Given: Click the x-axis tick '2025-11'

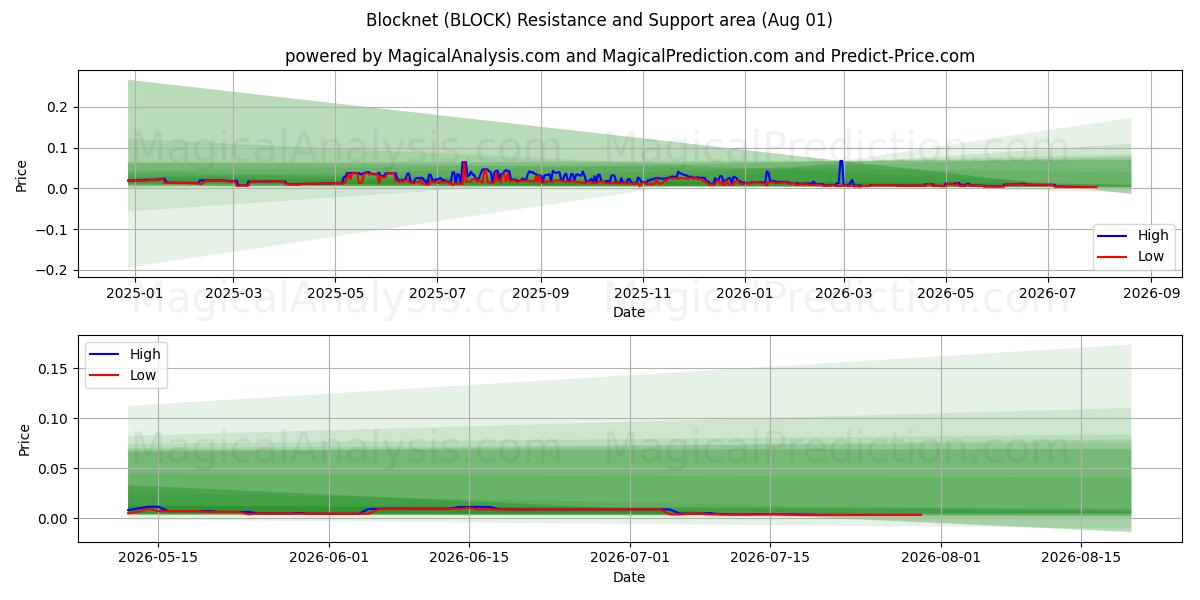Looking at the screenshot, I should pos(642,294).
